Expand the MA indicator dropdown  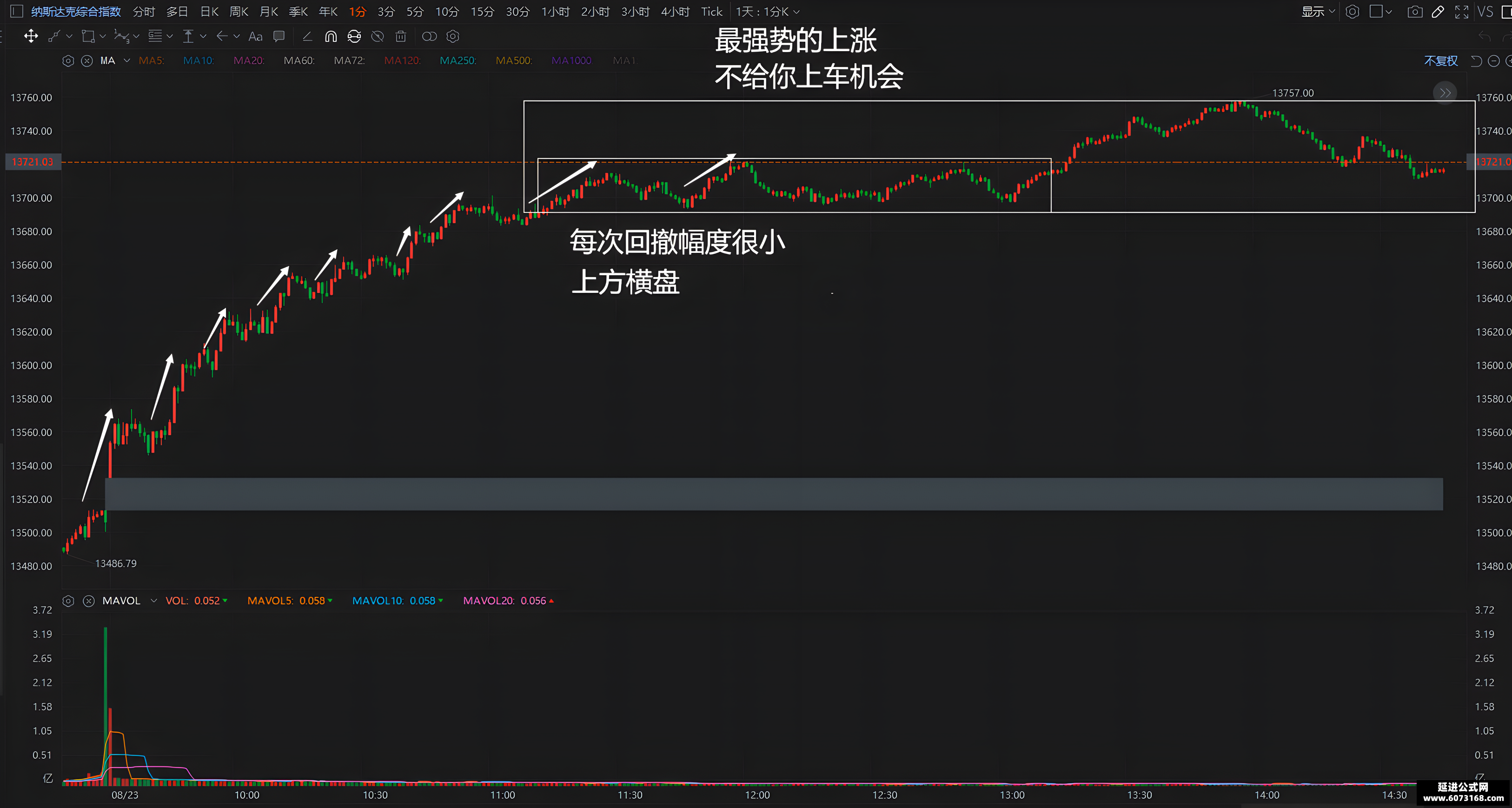[127, 60]
